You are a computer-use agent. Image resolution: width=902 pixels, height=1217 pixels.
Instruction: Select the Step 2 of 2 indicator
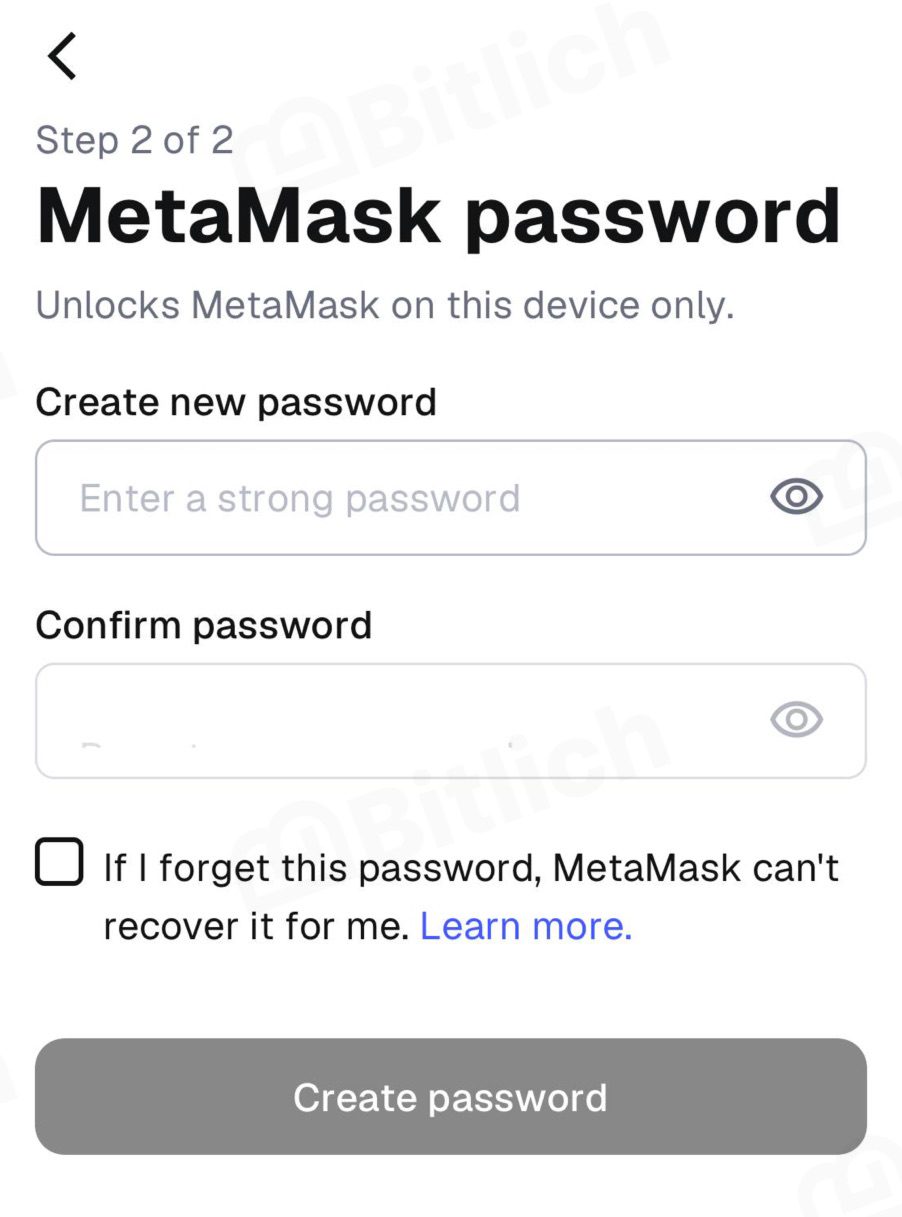point(135,140)
